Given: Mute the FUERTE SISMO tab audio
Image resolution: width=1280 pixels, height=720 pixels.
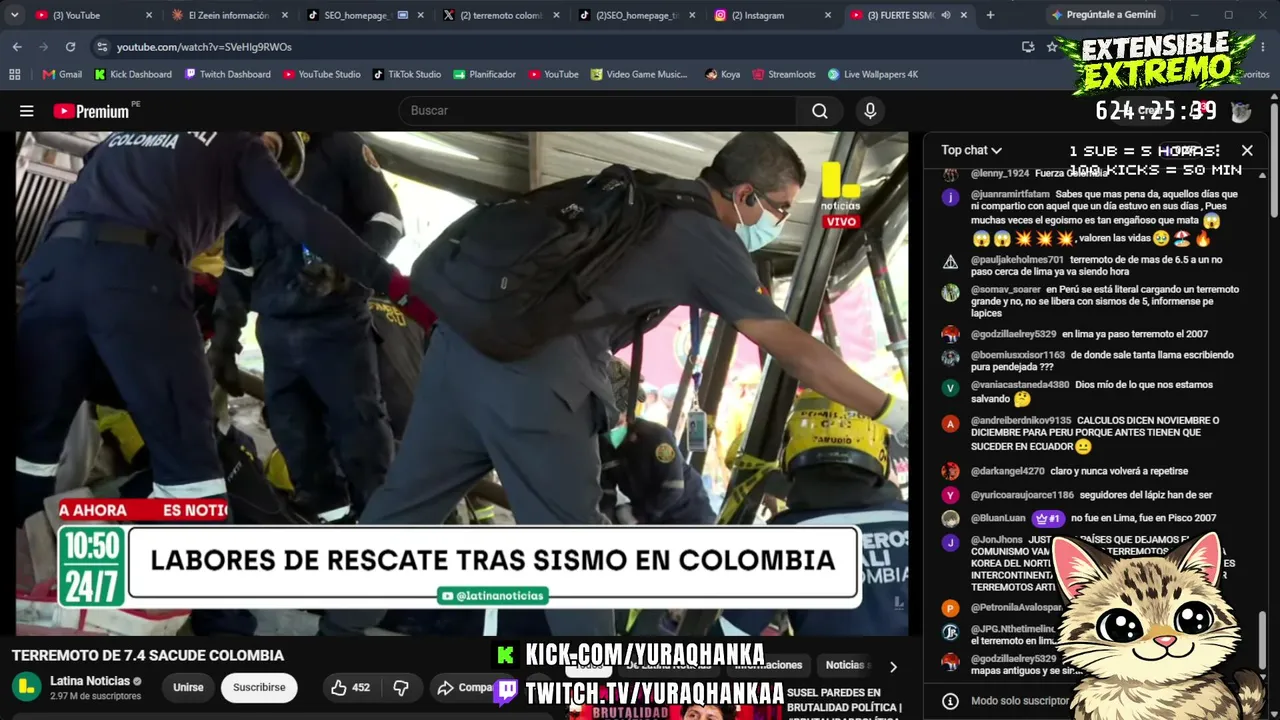Looking at the screenshot, I should (x=945, y=15).
